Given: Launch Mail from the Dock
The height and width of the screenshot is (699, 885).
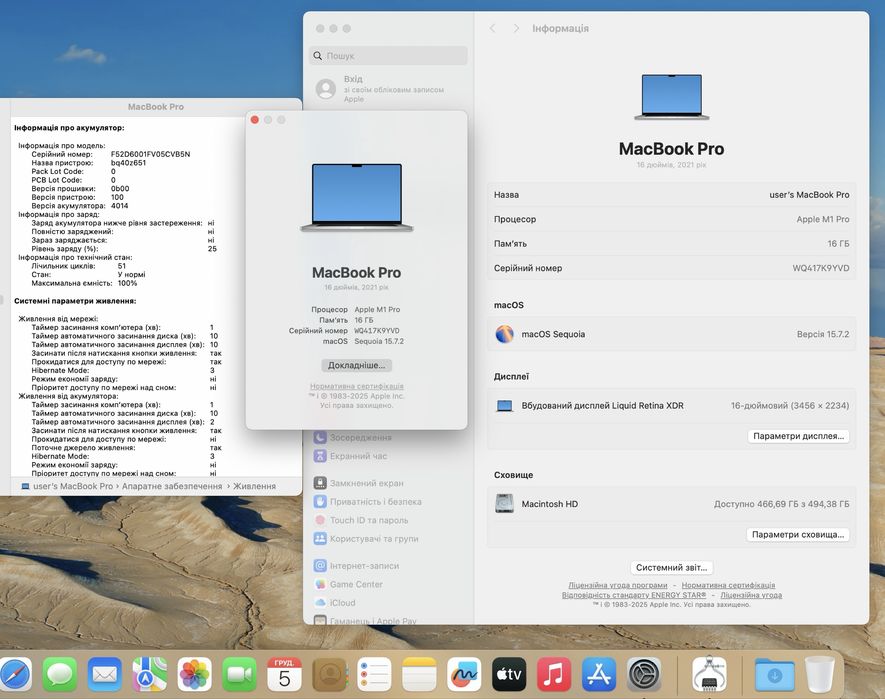Looking at the screenshot, I should pyautogui.click(x=104, y=674).
